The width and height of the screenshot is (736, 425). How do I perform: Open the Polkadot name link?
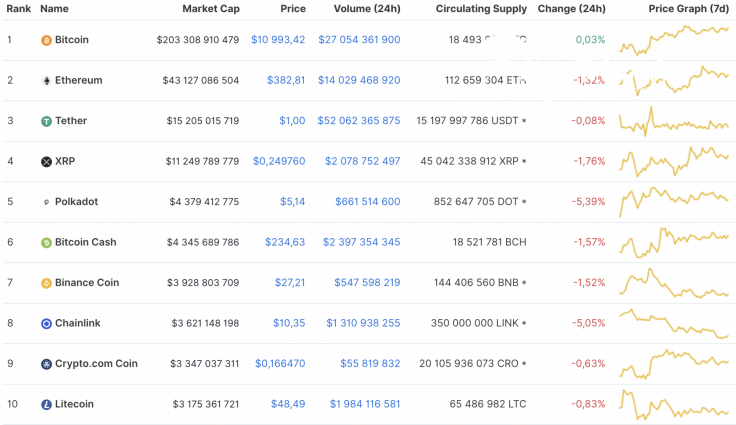77,201
